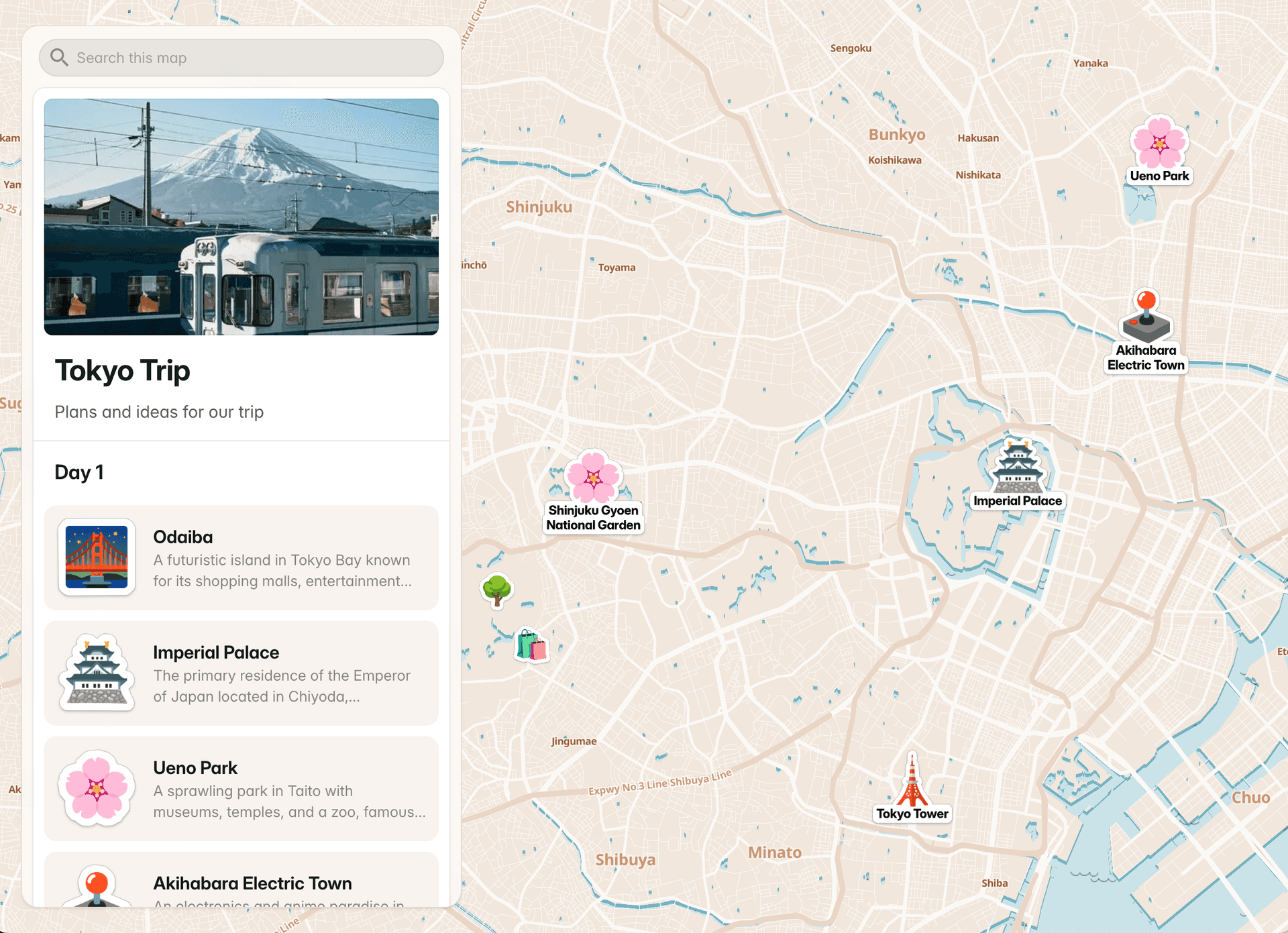Viewport: 1288px width, 933px height.
Task: Open the Imperial Palace castle map marker
Action: coord(1018,467)
